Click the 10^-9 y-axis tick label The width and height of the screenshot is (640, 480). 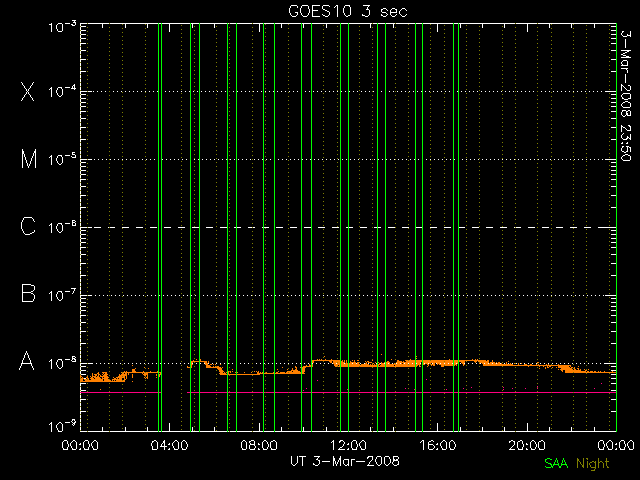click(62, 427)
